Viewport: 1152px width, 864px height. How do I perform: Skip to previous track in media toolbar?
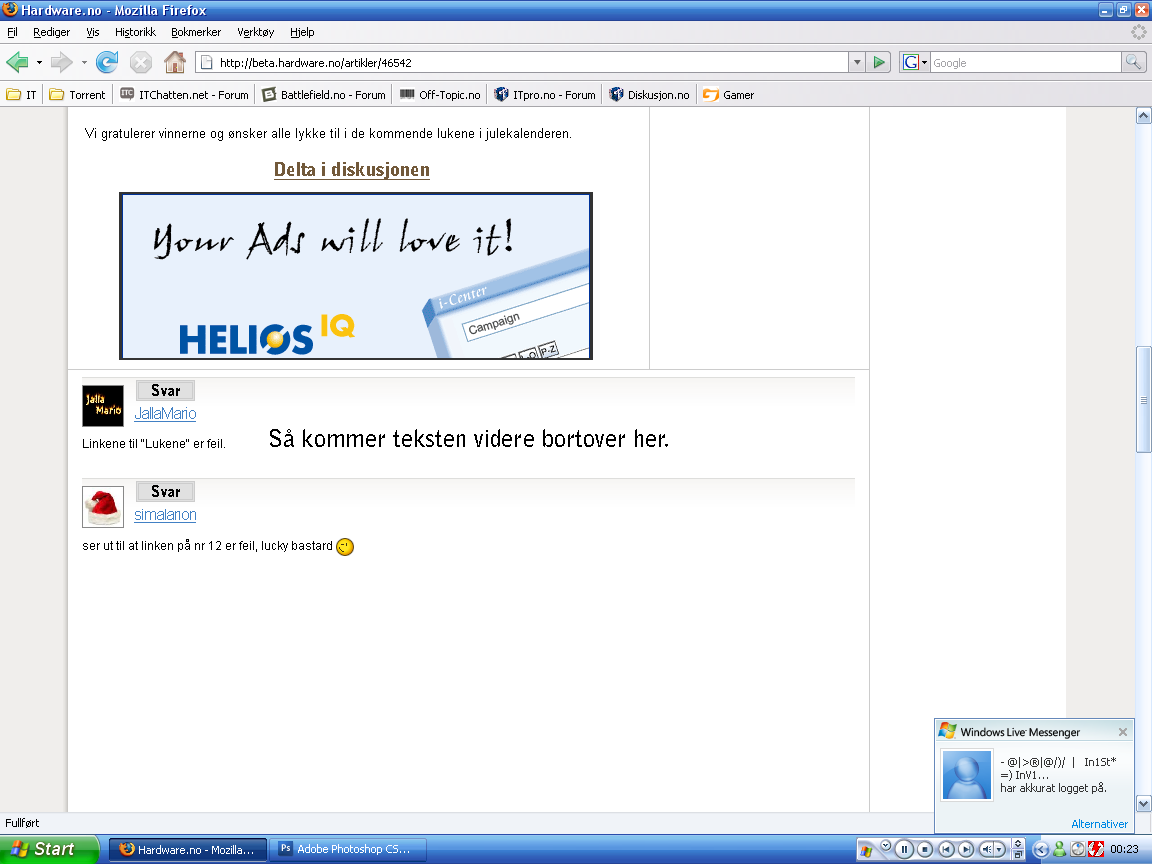946,849
